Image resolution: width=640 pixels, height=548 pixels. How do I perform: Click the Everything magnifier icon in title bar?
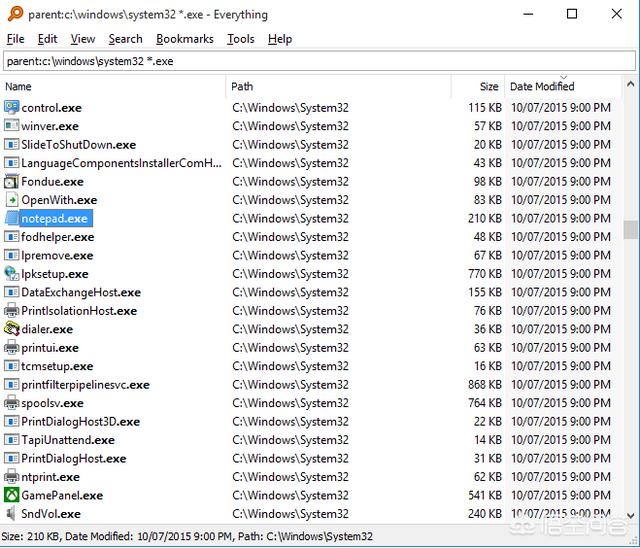coord(14,14)
